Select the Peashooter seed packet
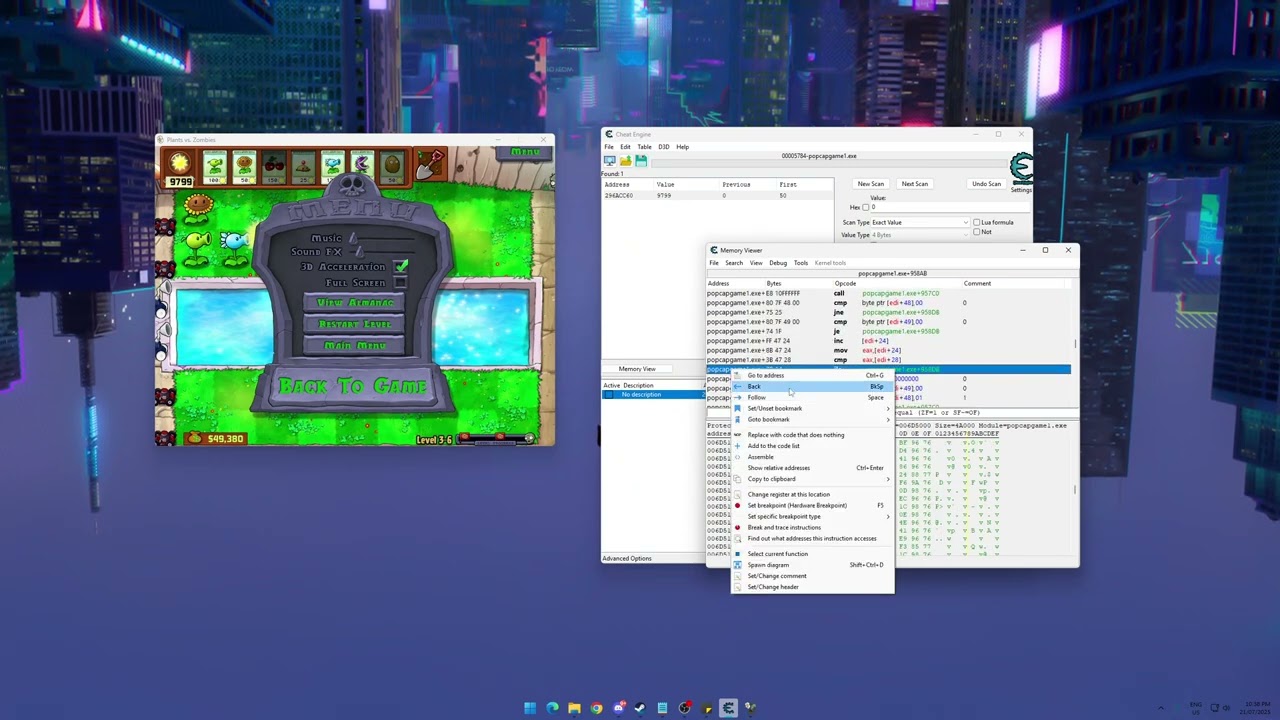The image size is (1280, 720). click(214, 167)
